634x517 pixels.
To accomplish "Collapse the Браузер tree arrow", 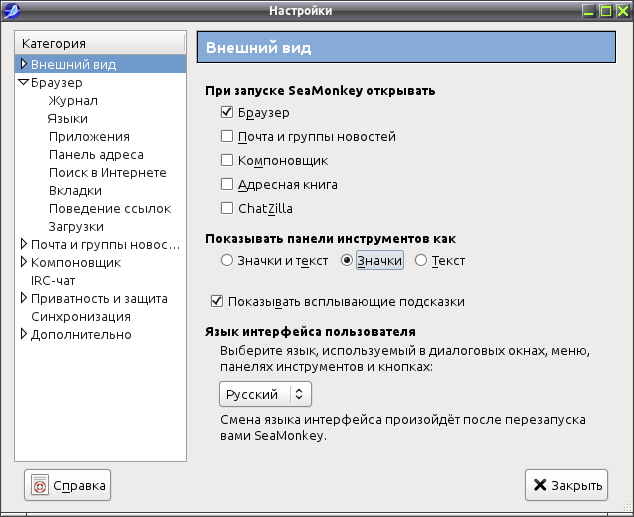I will pos(24,82).
